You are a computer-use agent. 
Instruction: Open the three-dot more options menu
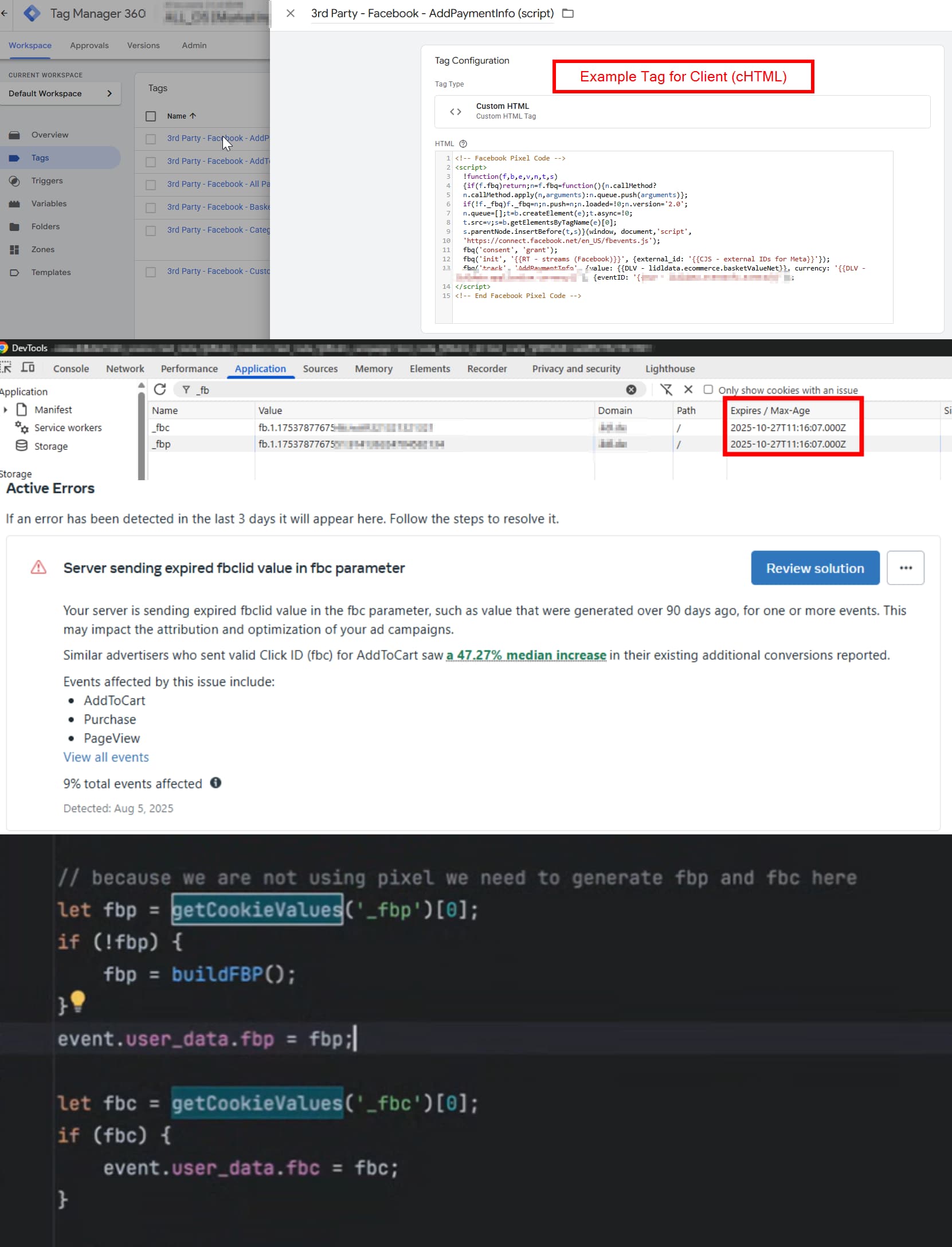point(905,568)
